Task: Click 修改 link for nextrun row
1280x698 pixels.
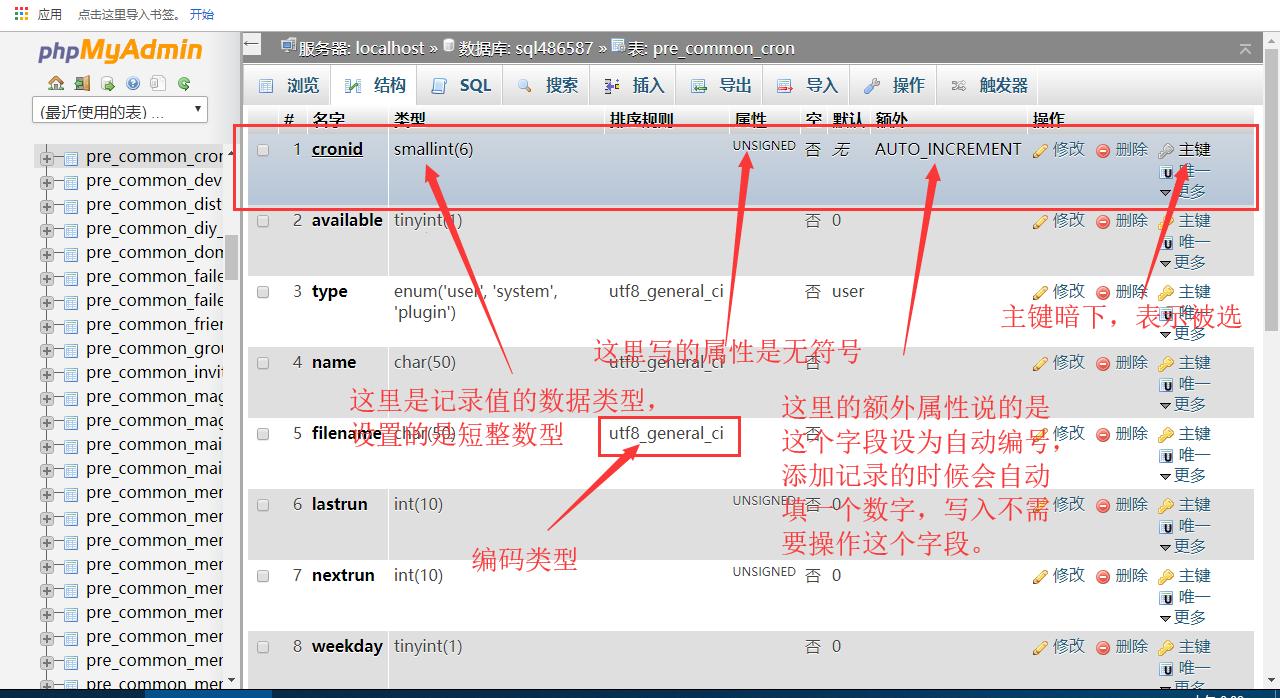Action: [x=1068, y=576]
